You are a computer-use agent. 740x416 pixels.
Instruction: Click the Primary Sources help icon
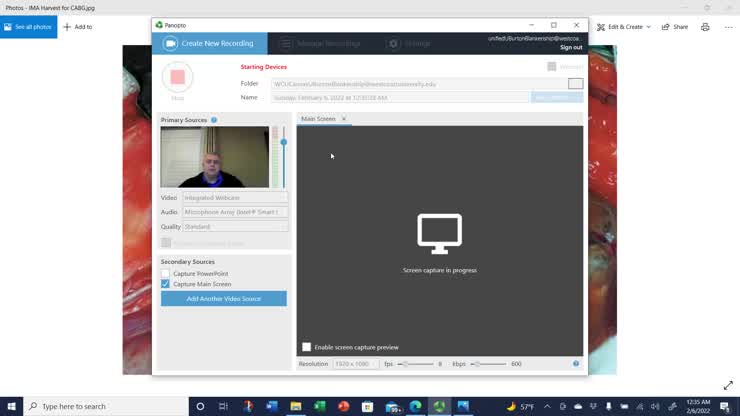[214, 120]
